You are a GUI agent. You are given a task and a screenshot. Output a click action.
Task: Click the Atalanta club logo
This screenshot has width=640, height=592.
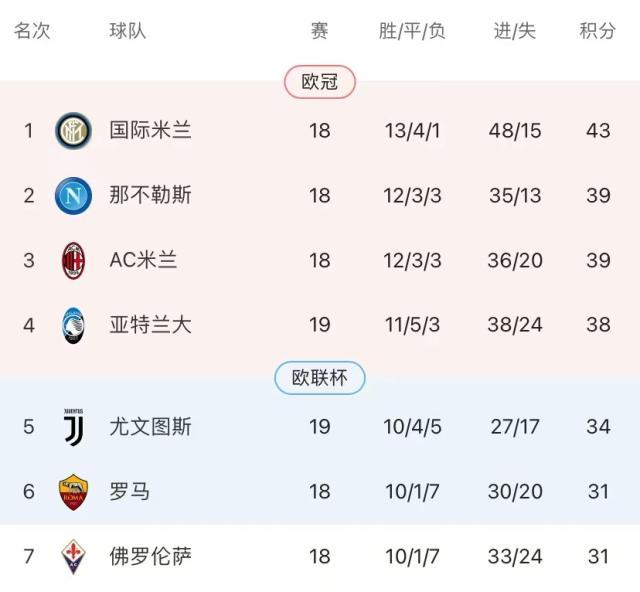point(73,325)
